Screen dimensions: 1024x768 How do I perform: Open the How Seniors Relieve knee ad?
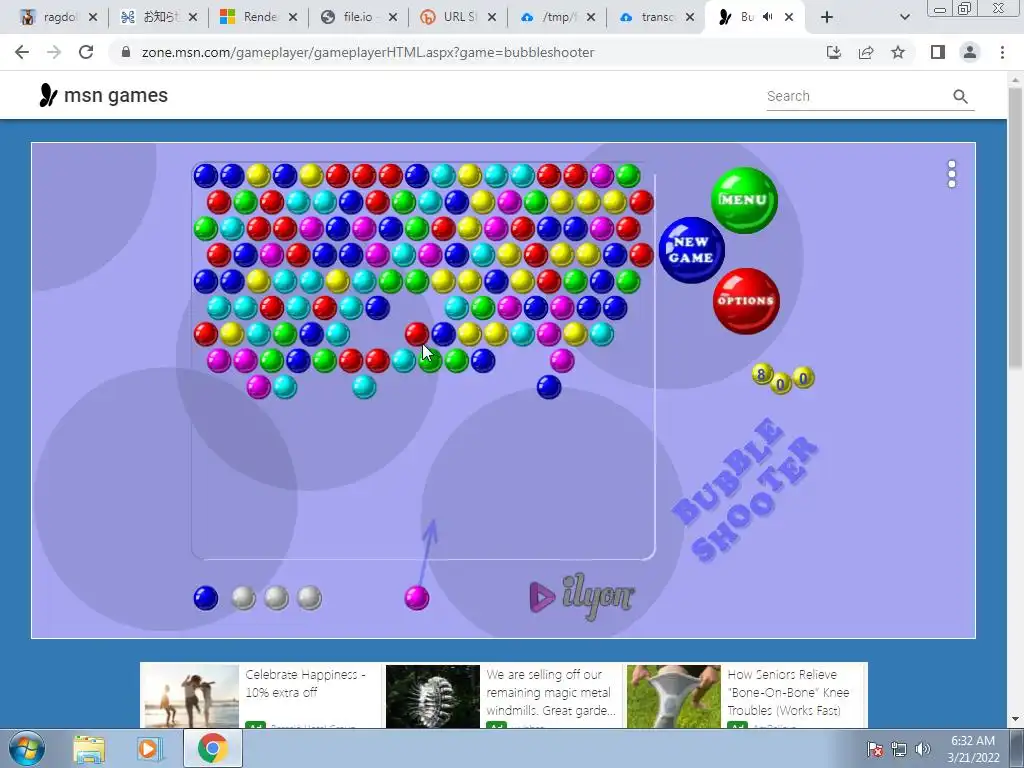click(x=746, y=695)
